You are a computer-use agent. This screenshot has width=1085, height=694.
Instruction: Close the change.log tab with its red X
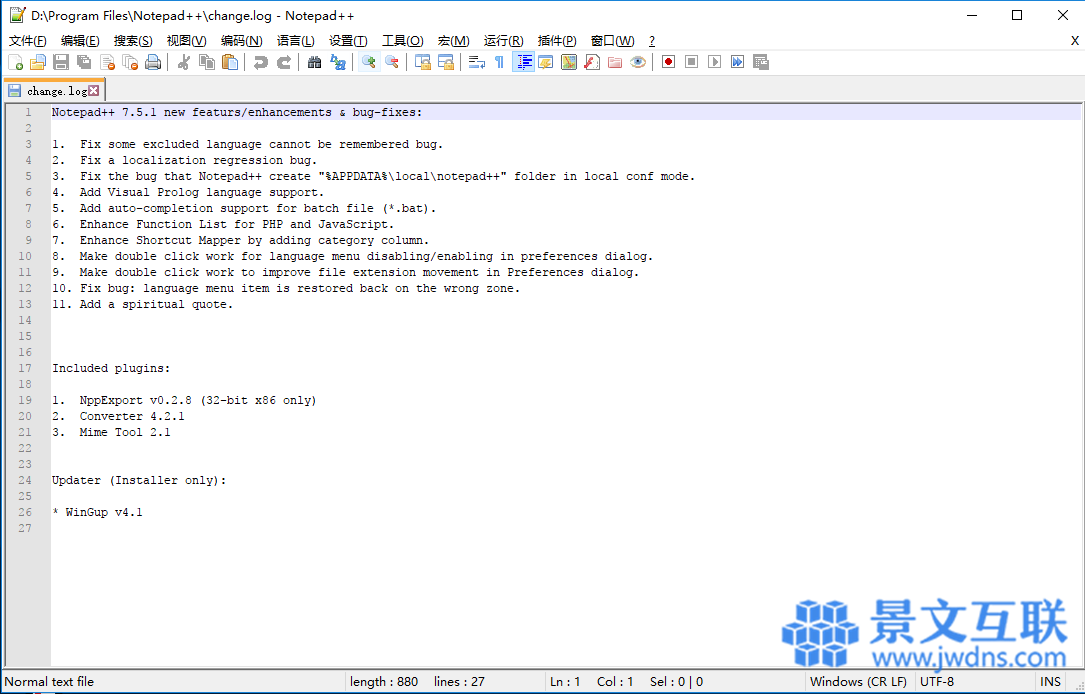pos(93,91)
